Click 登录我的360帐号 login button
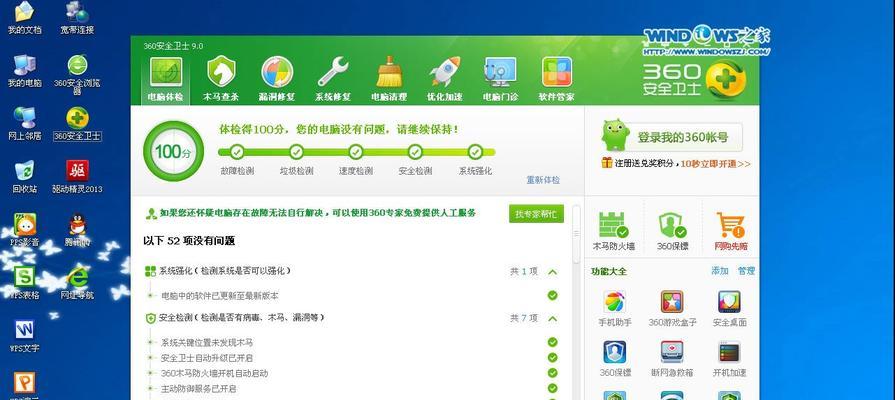This screenshot has width=895, height=400. [671, 137]
